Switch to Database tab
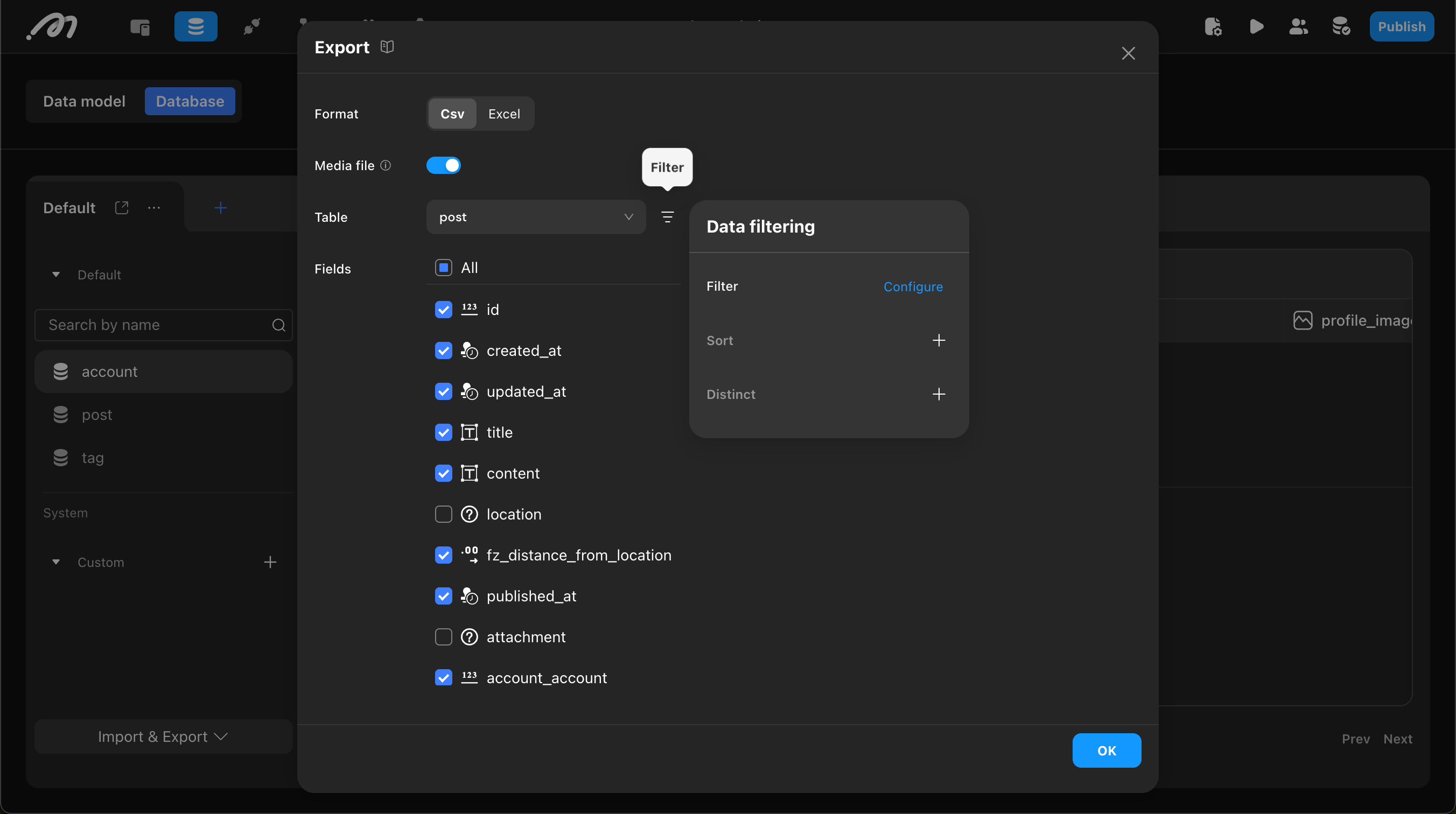1456x814 pixels. pyautogui.click(x=190, y=101)
